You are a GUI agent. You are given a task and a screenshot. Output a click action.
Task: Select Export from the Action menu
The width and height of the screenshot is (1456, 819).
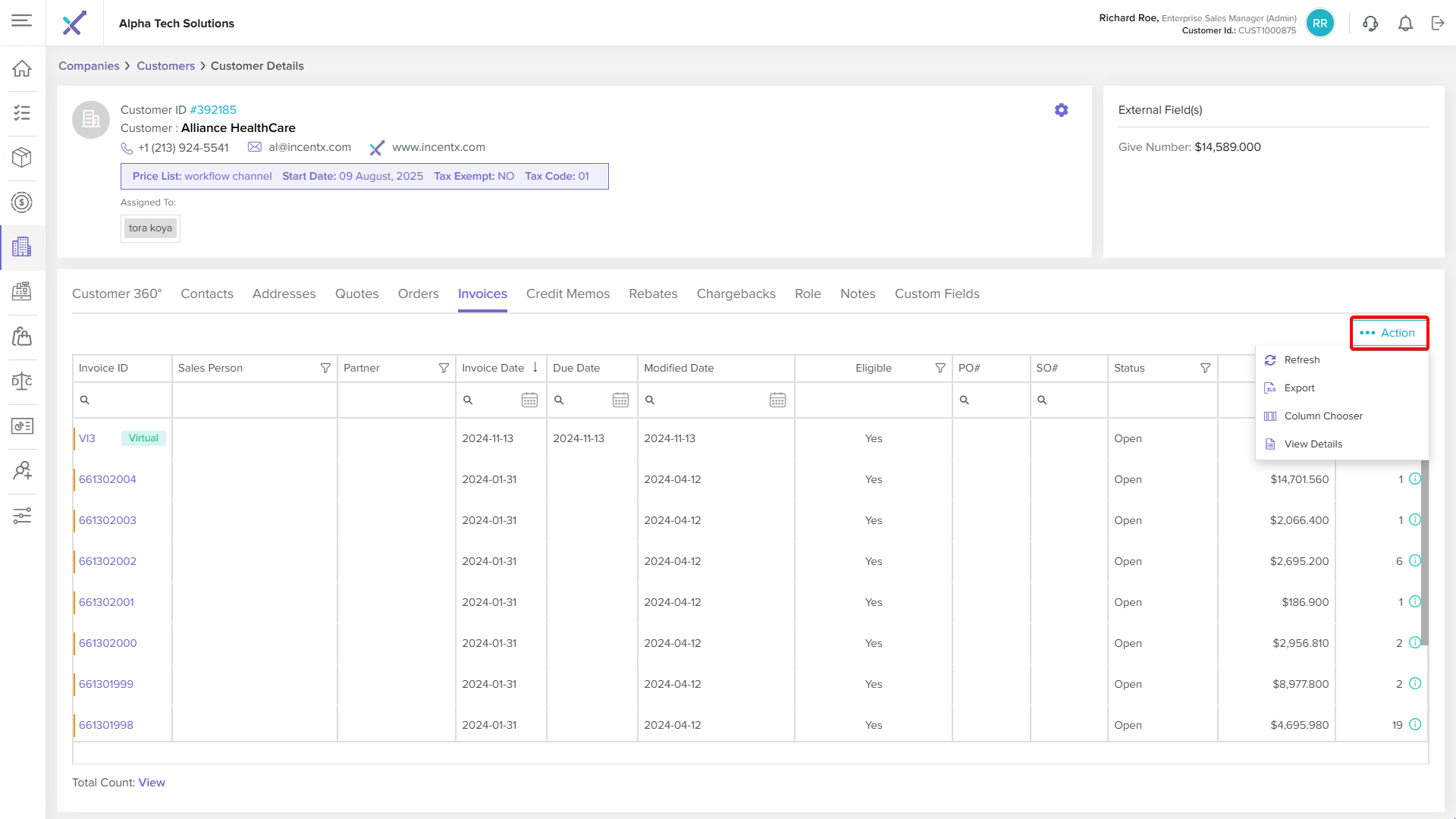tap(1299, 388)
